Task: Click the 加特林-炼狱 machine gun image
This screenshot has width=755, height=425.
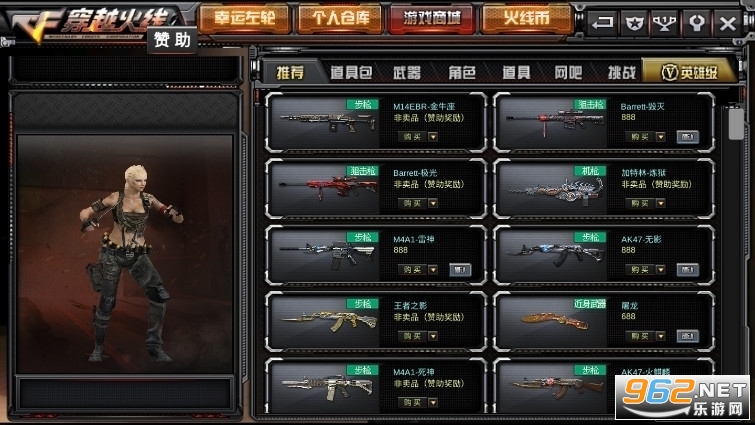Action: click(555, 189)
